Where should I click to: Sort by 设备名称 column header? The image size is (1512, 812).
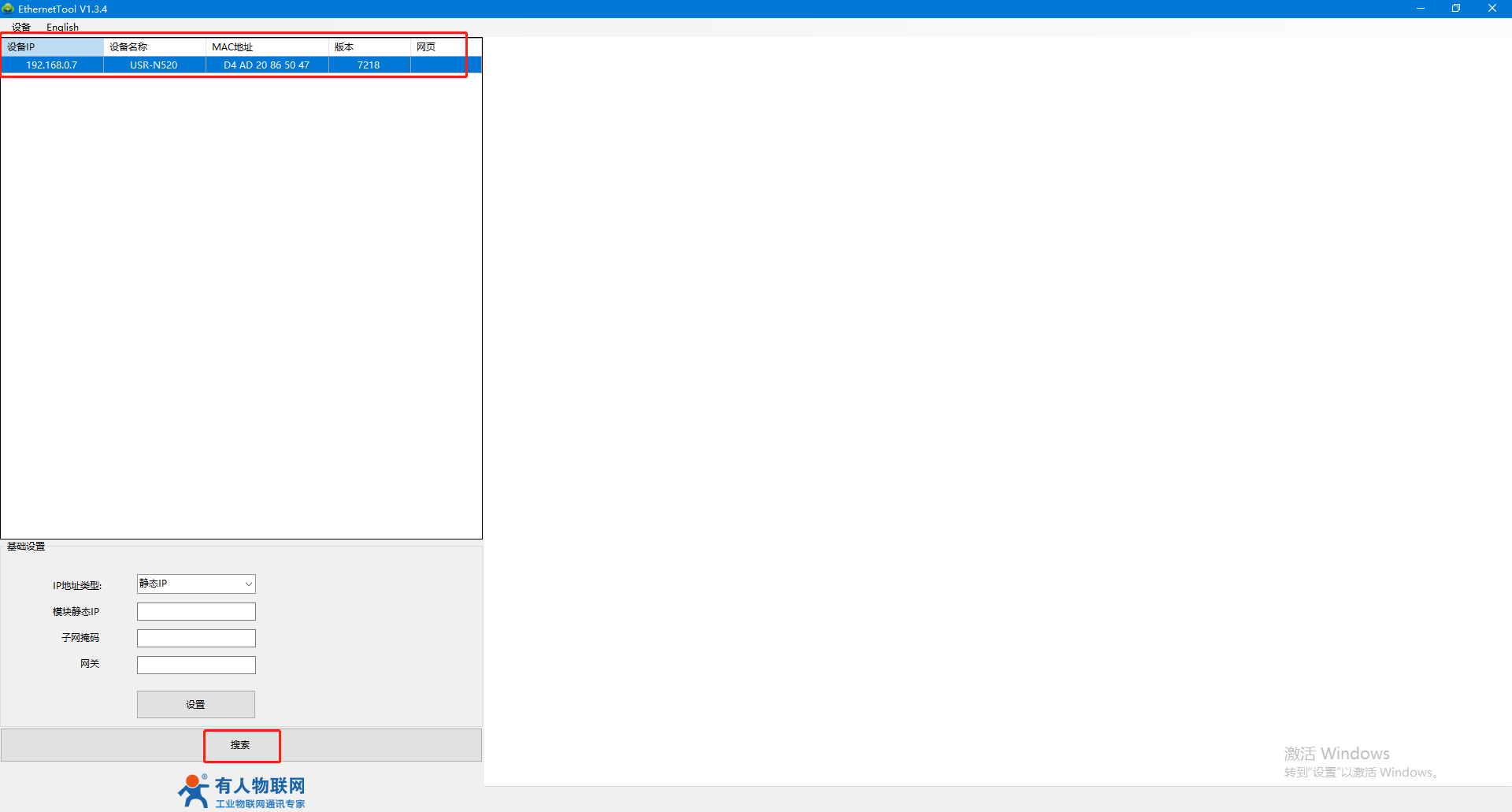pos(154,47)
